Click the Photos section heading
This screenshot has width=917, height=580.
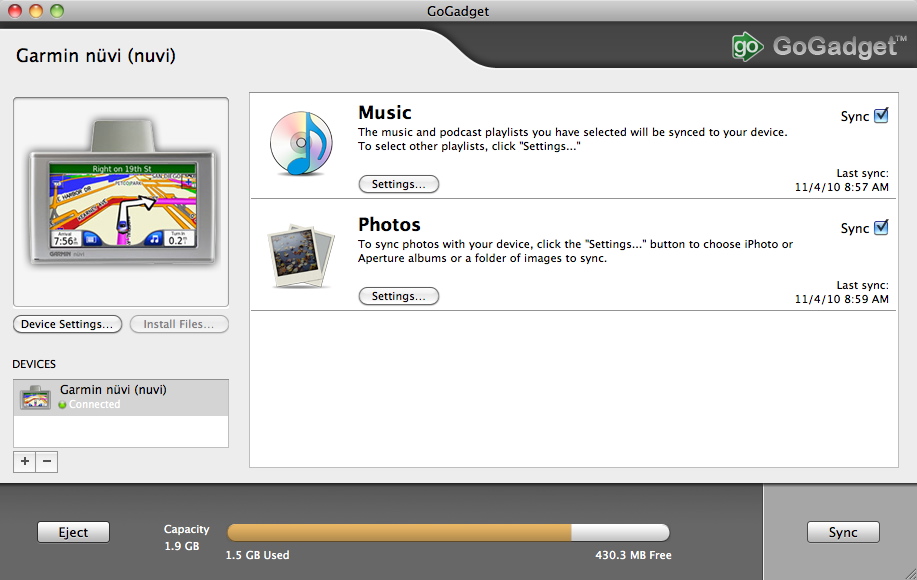coord(389,225)
